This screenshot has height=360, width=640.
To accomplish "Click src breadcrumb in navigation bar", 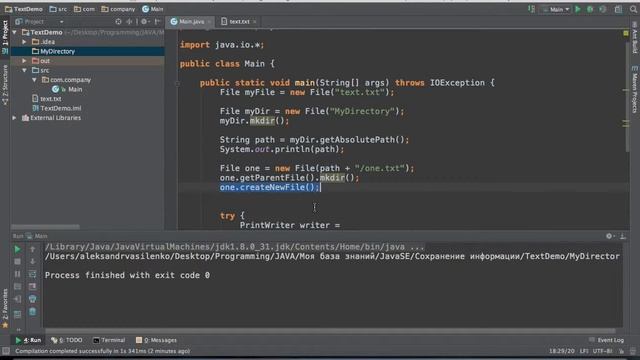I will point(58,9).
